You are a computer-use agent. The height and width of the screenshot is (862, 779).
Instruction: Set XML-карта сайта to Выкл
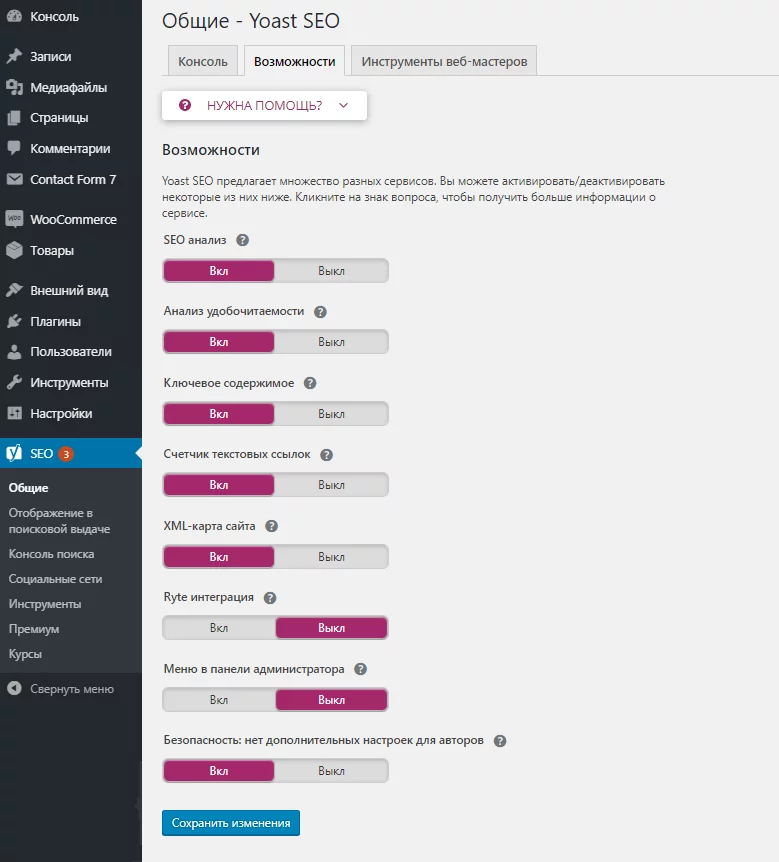(x=331, y=557)
